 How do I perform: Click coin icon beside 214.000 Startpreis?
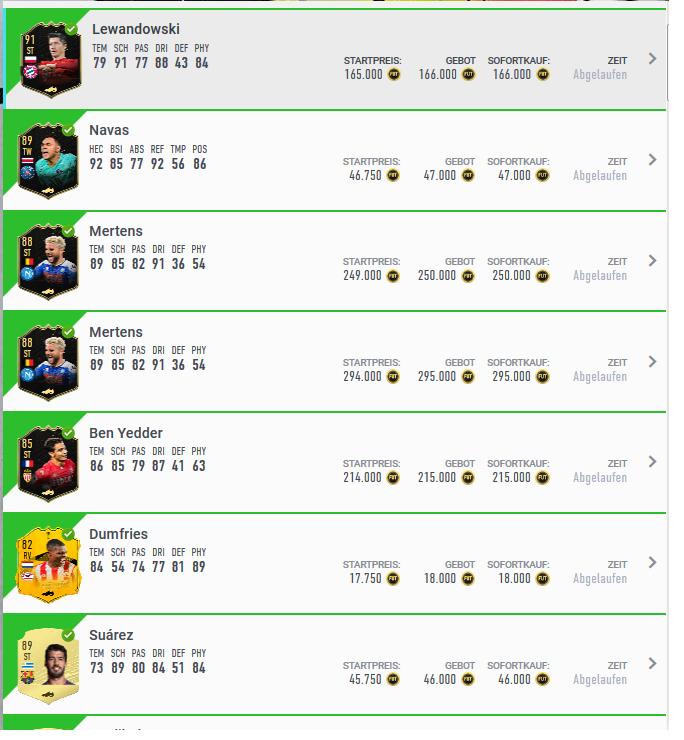[393, 478]
